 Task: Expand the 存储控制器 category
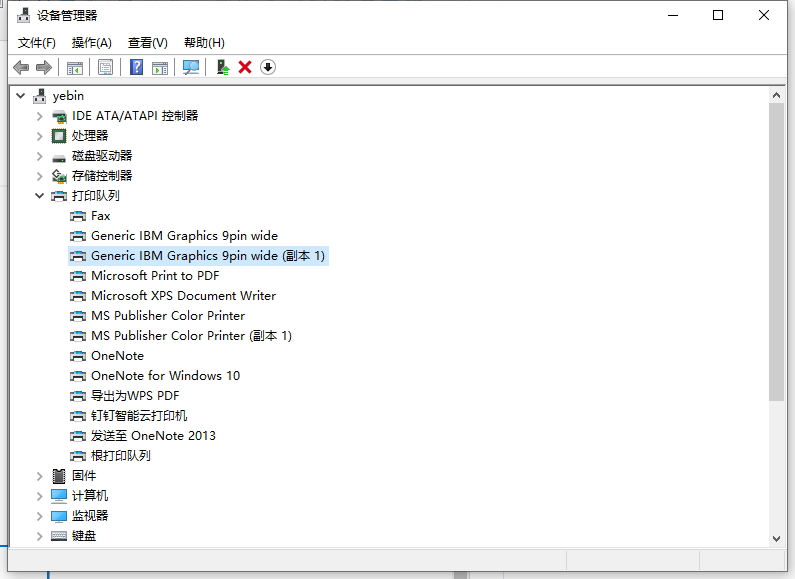pos(40,176)
